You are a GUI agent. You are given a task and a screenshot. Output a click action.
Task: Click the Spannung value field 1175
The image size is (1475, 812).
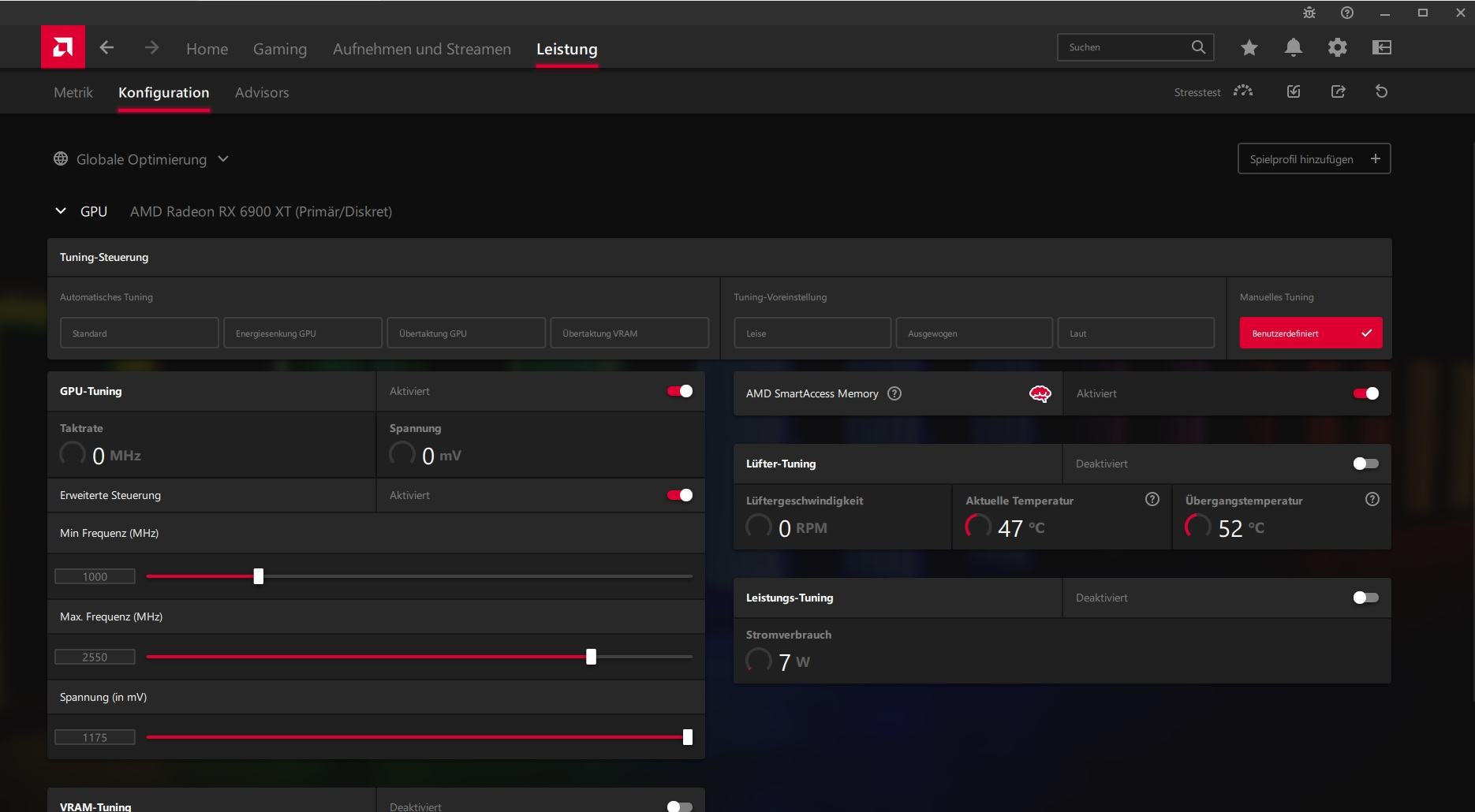pyautogui.click(x=95, y=737)
